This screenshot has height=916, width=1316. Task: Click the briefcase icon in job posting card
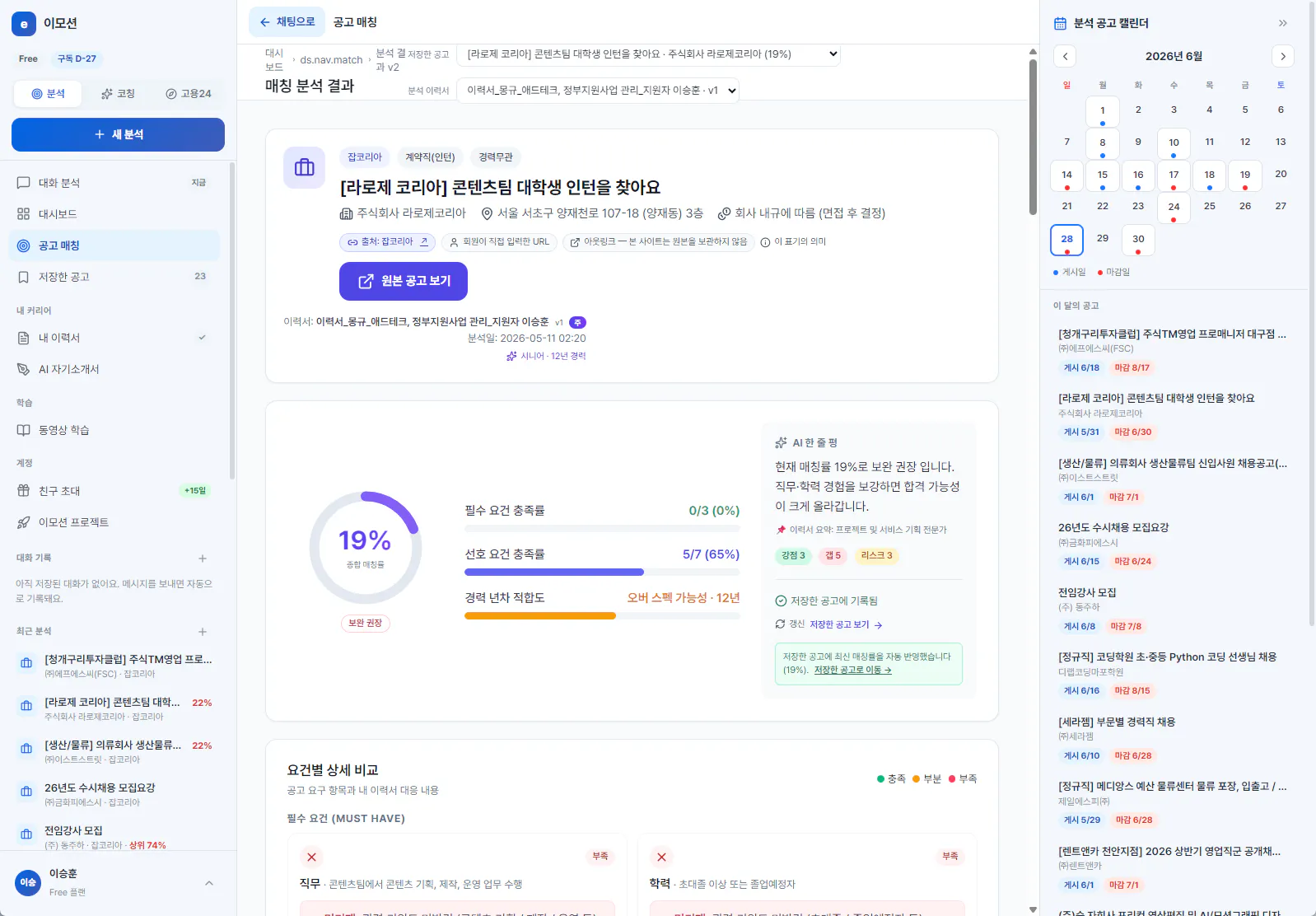point(305,167)
